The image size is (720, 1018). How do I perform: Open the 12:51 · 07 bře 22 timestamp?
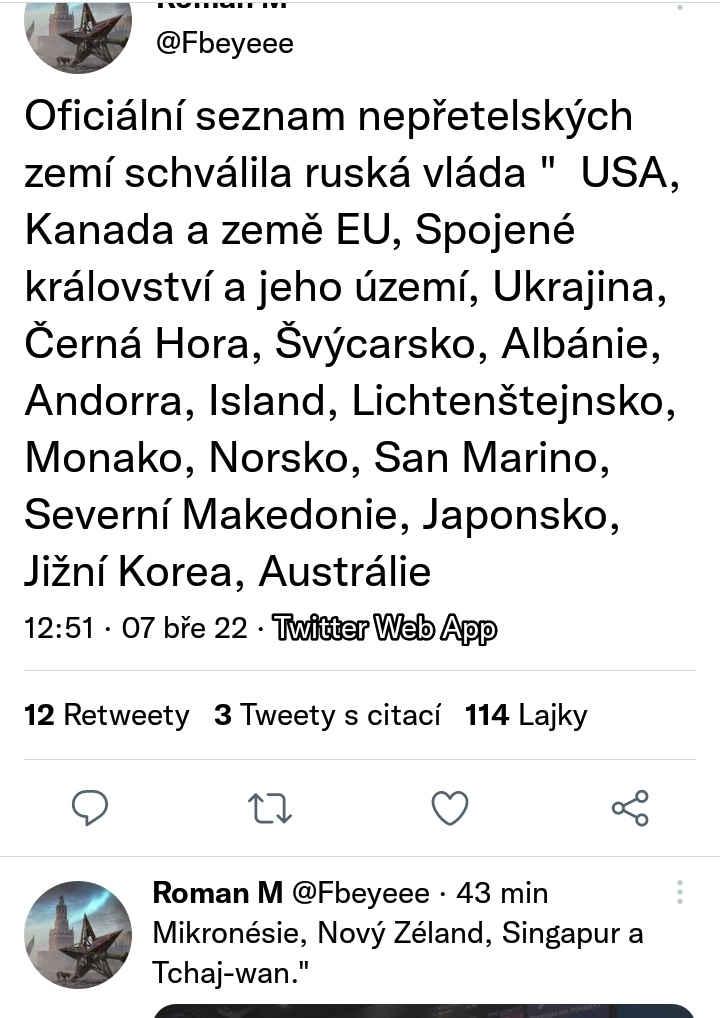135,629
